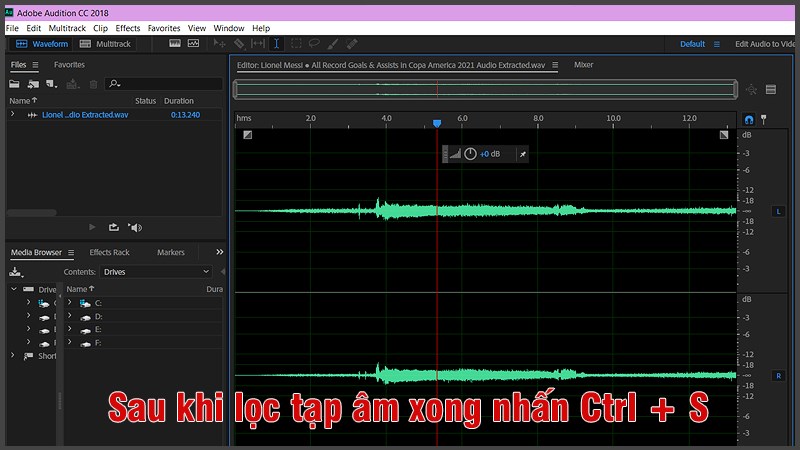Select the Paintbrush Selection tool

333,44
